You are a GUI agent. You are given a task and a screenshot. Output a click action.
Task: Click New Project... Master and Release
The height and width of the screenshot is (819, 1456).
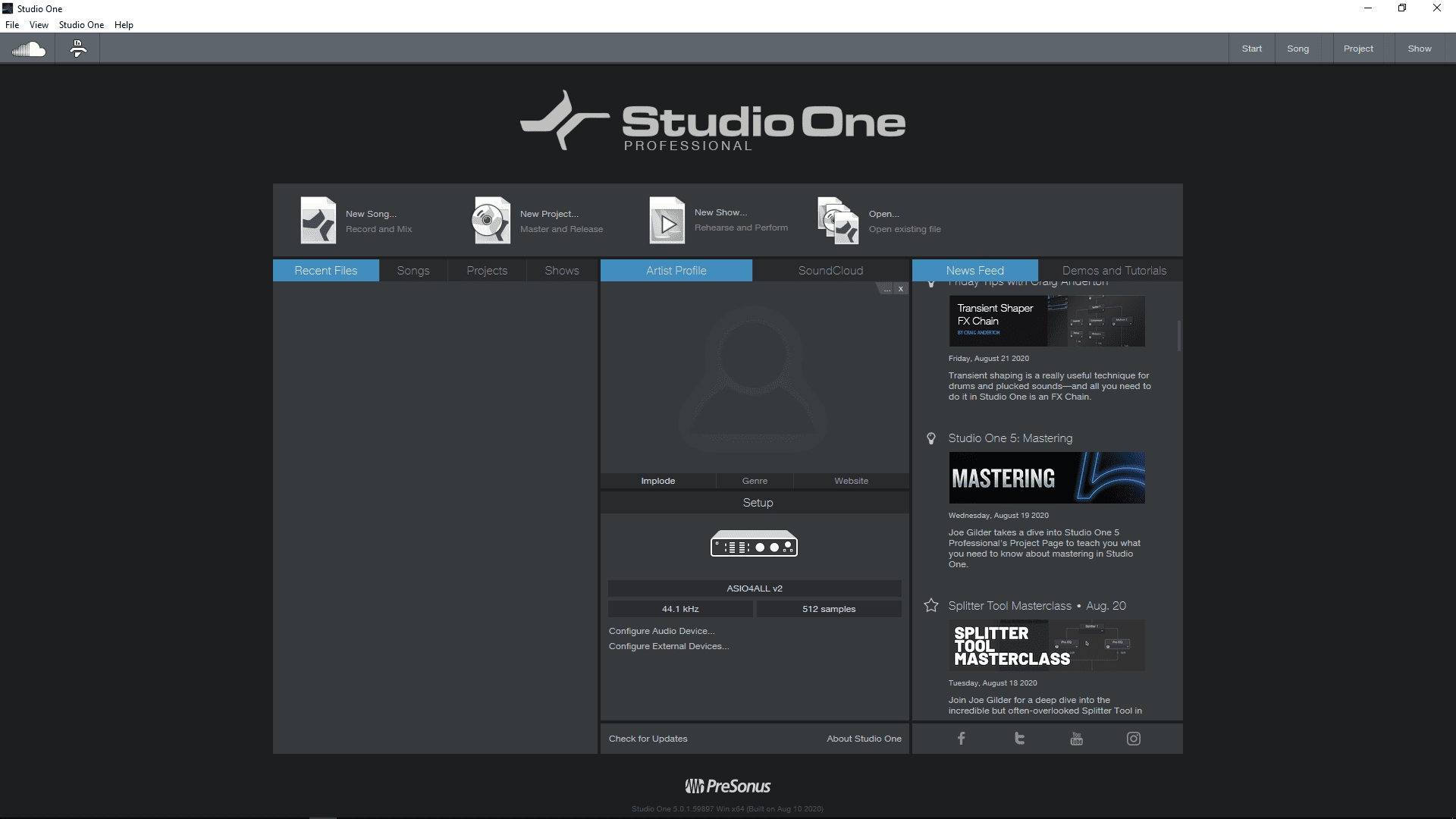click(561, 221)
